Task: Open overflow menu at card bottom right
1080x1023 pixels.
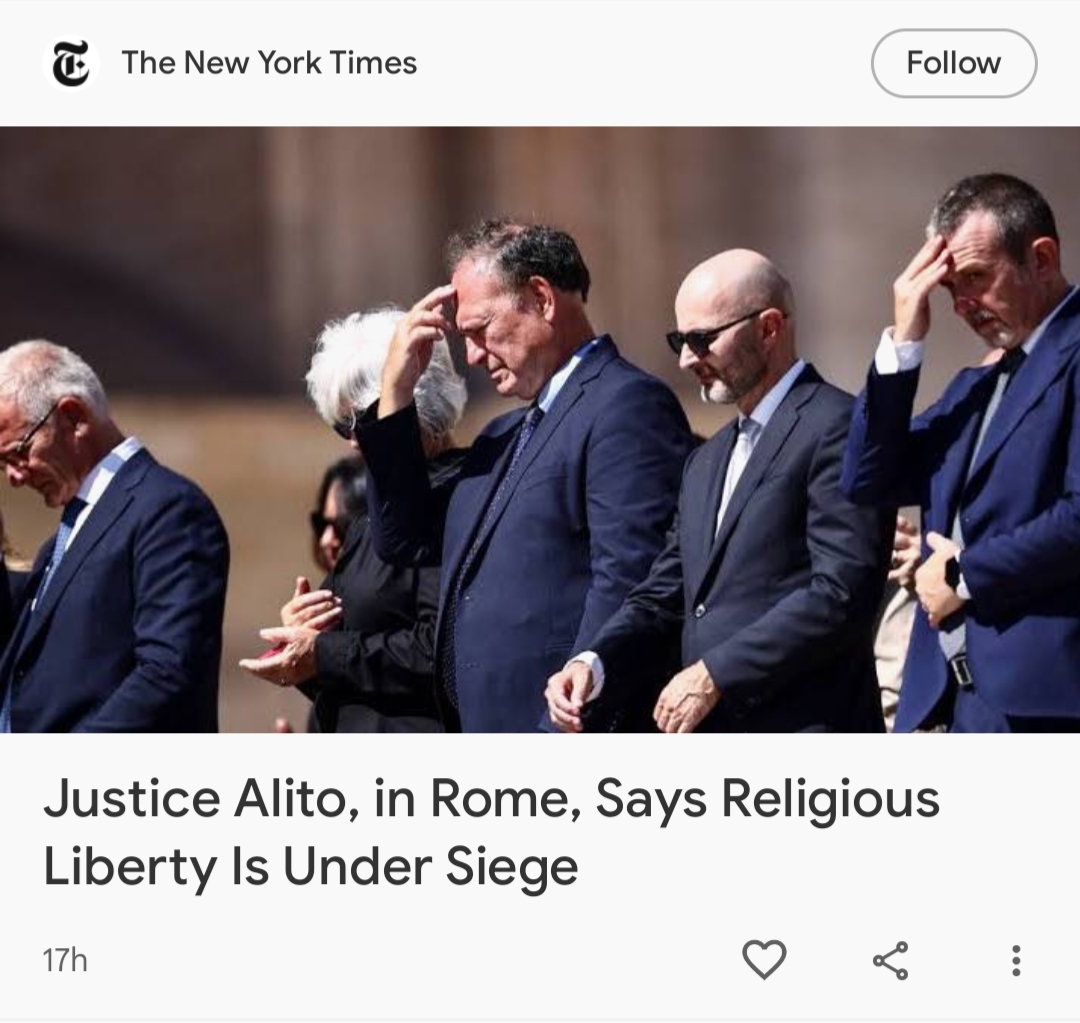Action: tap(1016, 960)
